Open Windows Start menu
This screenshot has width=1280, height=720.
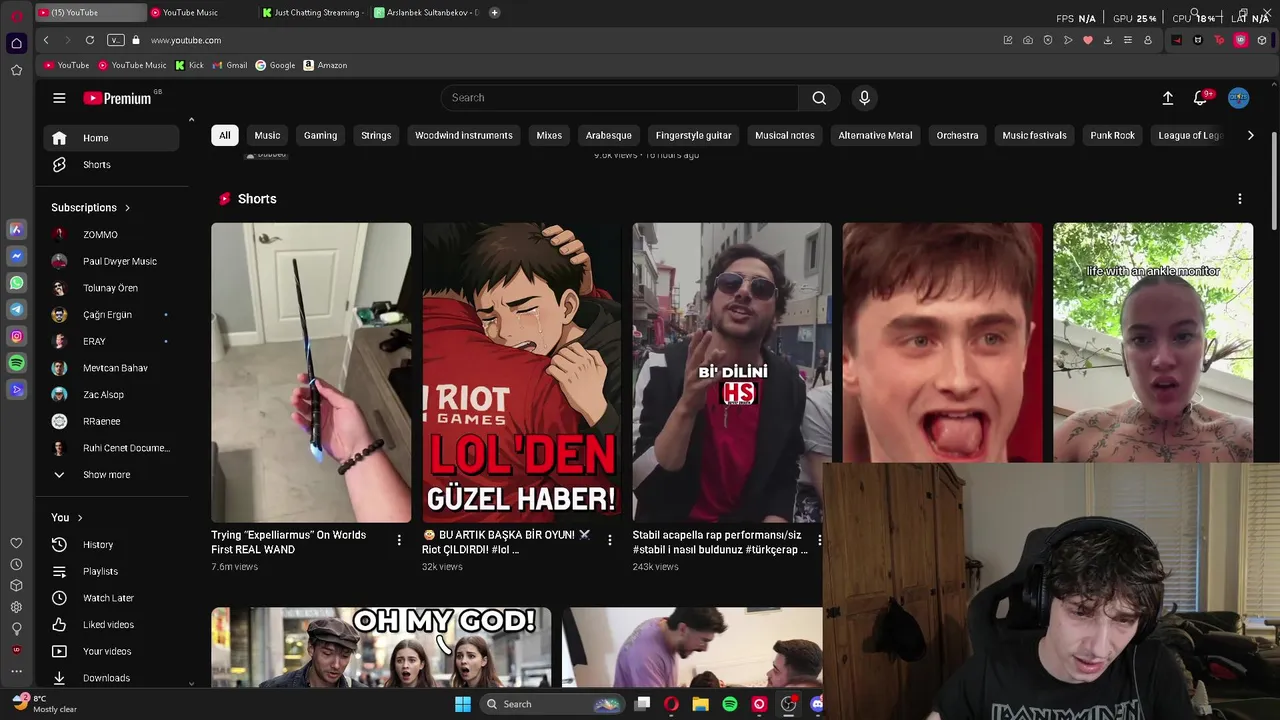click(x=463, y=704)
